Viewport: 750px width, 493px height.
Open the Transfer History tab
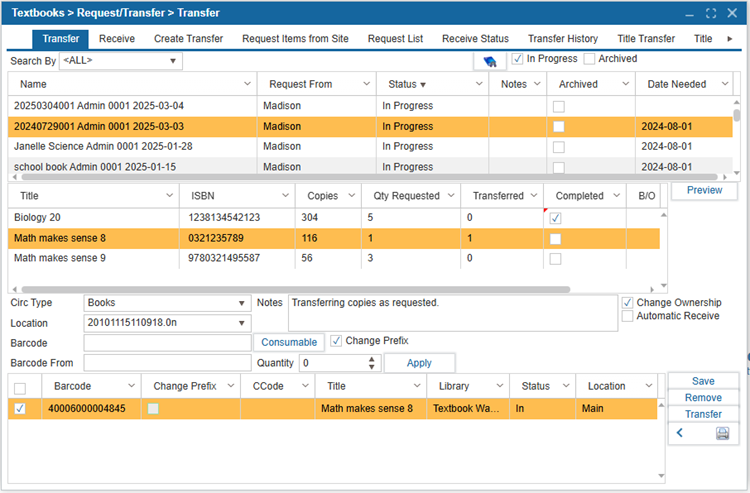tap(563, 39)
